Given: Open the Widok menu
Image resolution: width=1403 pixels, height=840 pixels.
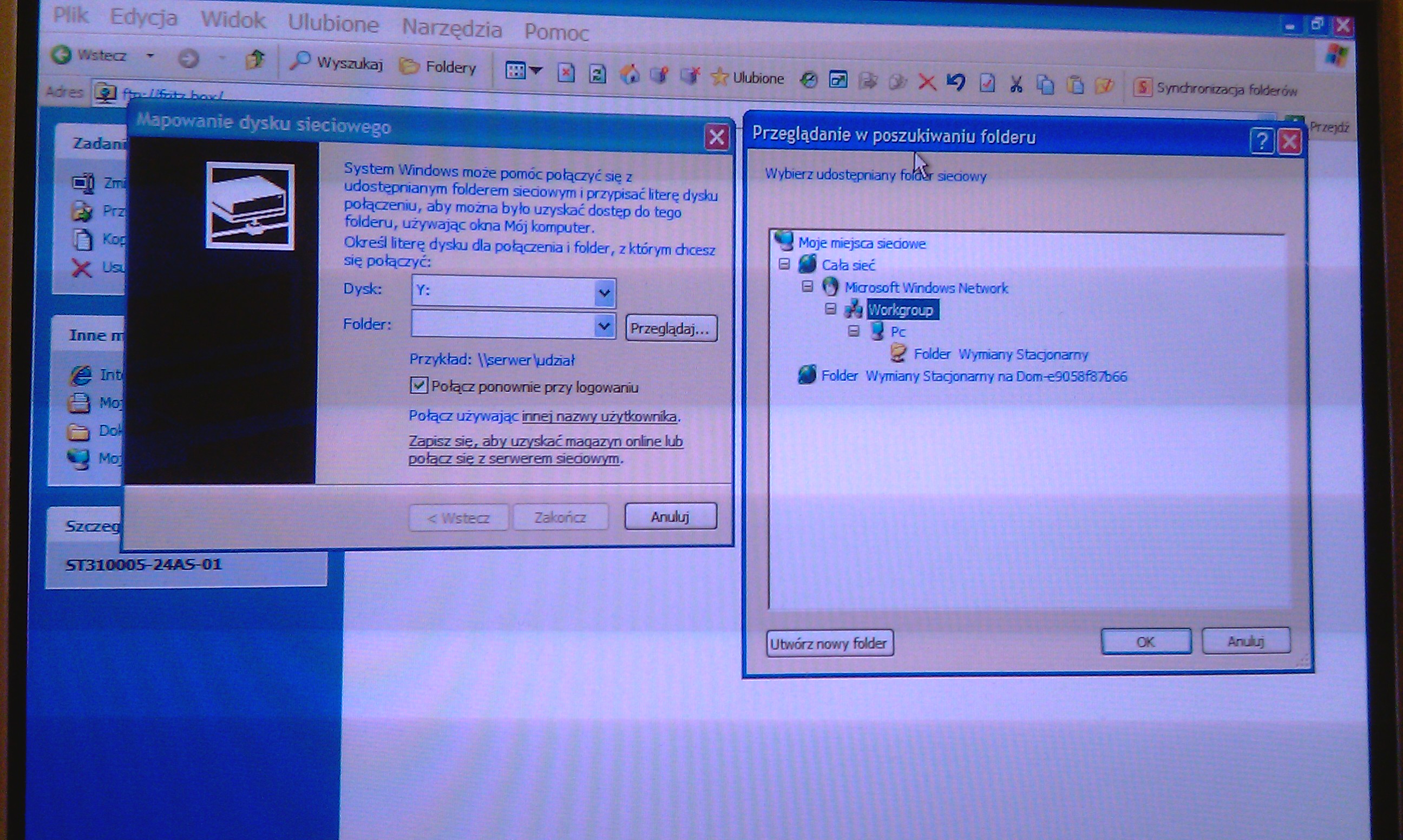Looking at the screenshot, I should 233,21.
